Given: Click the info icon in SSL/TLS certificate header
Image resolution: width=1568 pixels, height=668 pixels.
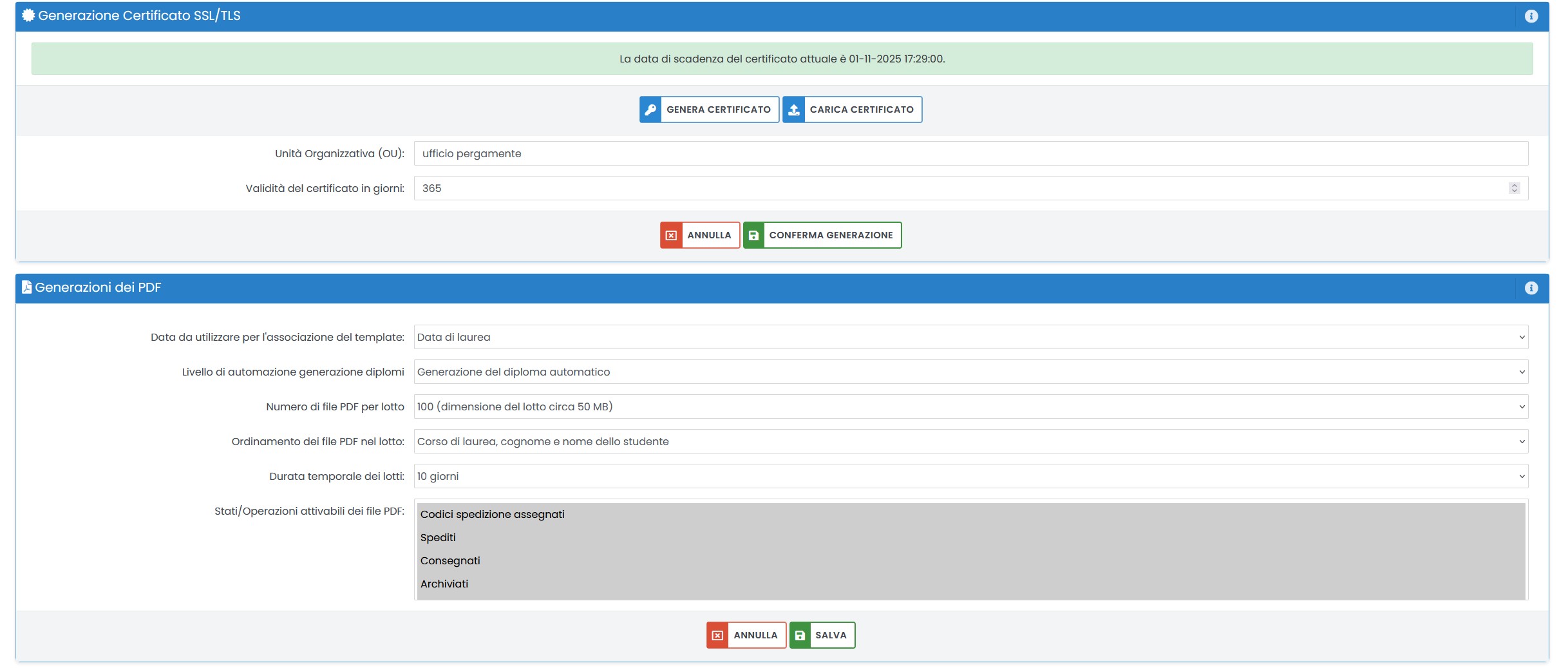Looking at the screenshot, I should 1531,16.
